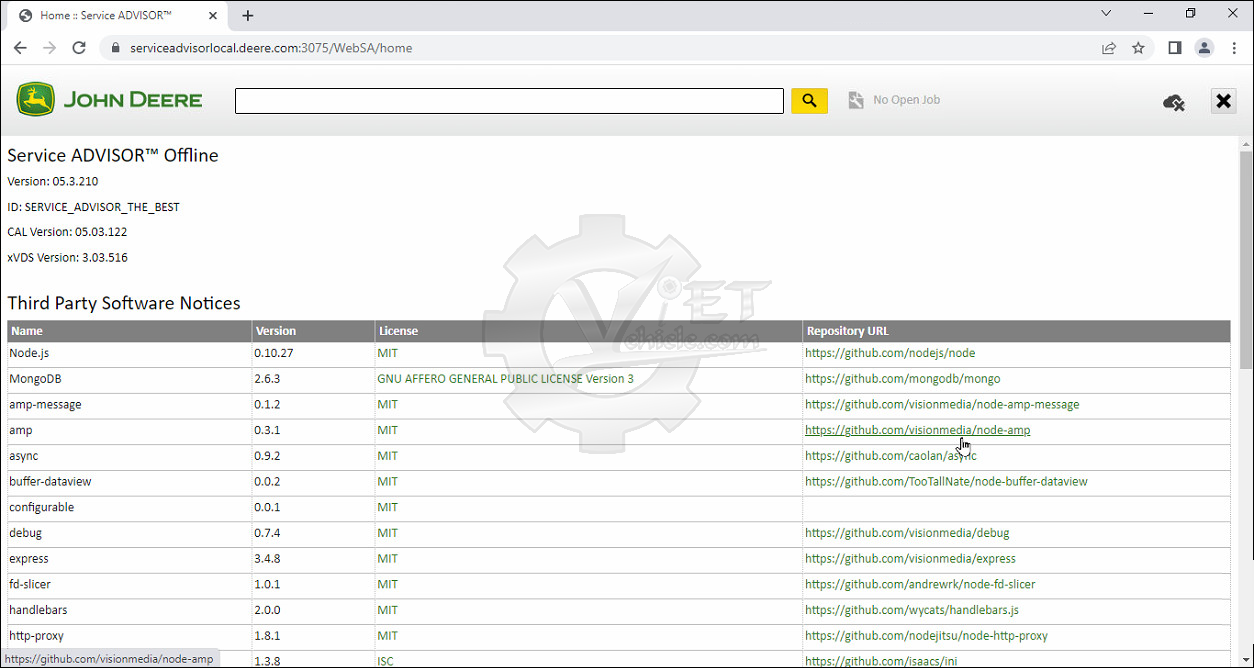The width and height of the screenshot is (1254, 668).
Task: Select the buffer-dataview name cell
Action: tap(130, 482)
